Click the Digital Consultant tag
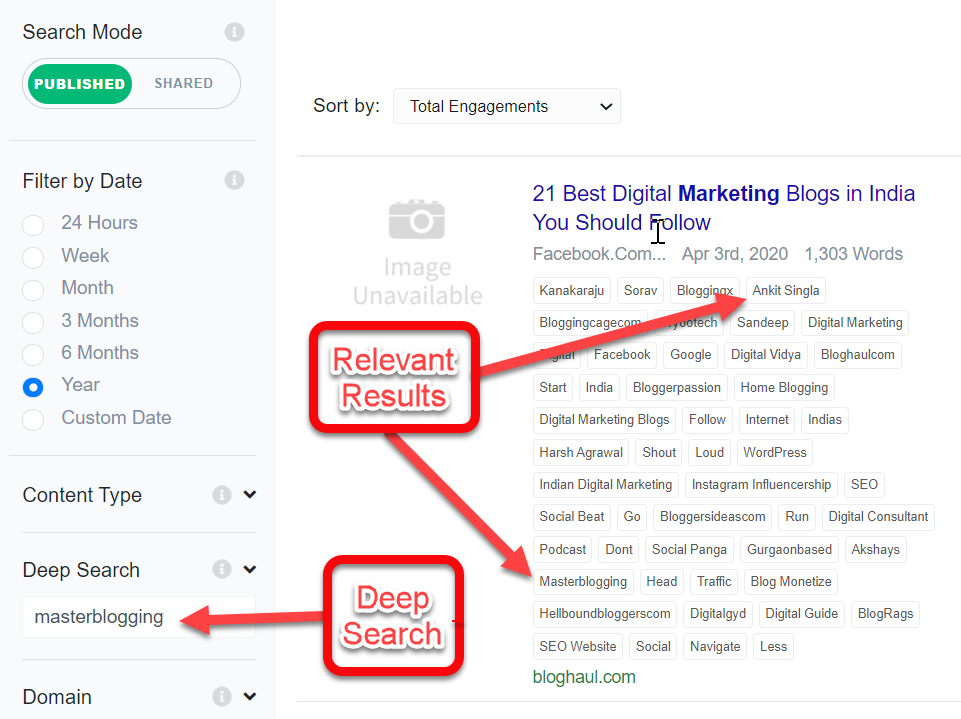This screenshot has width=961, height=719. (878, 517)
